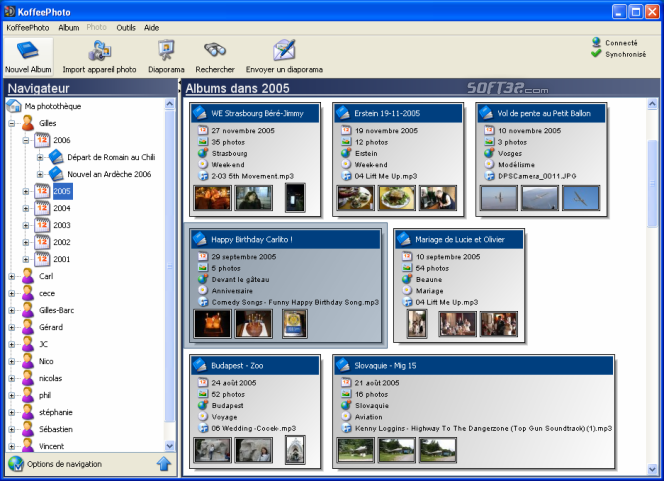
Task: Expand the Carl user tree node
Action: (x=12, y=276)
